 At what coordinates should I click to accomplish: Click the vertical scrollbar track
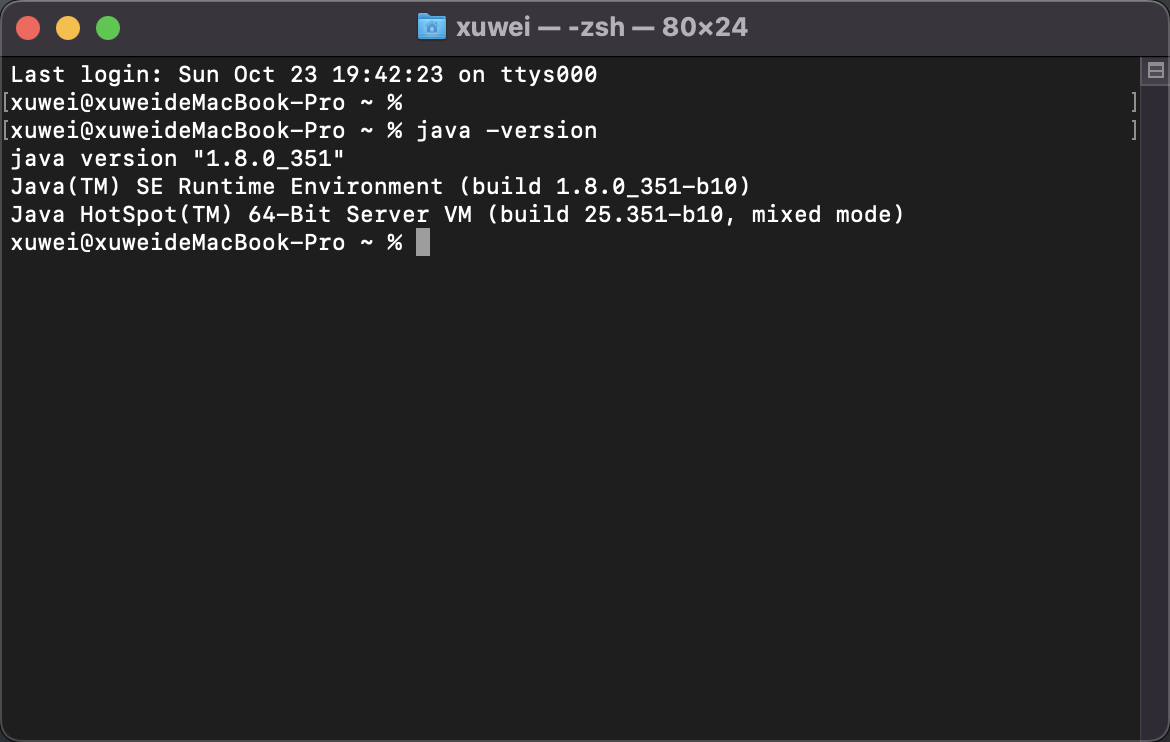coord(1155,400)
